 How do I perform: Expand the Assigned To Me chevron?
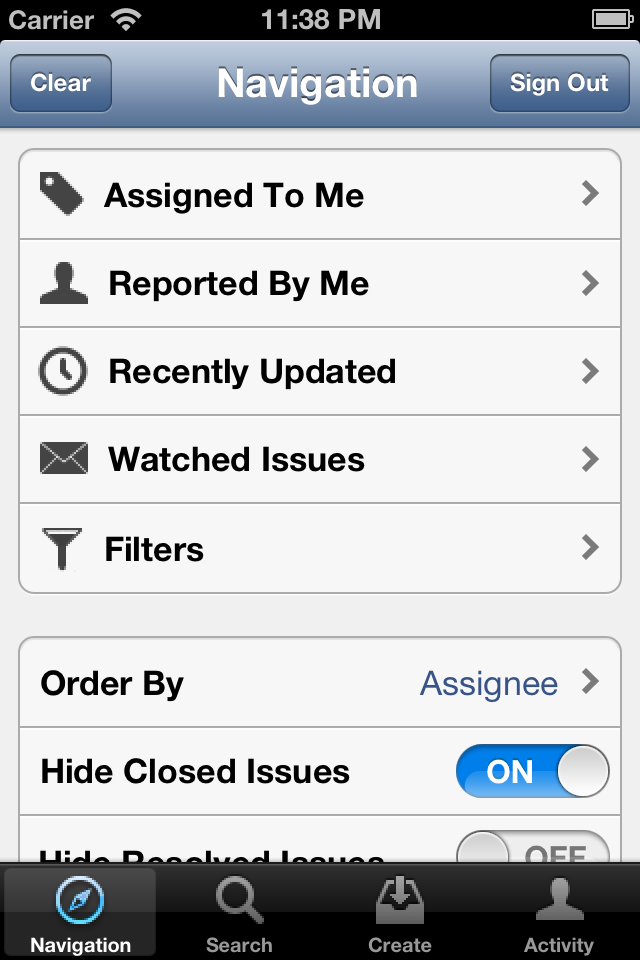[x=590, y=193]
